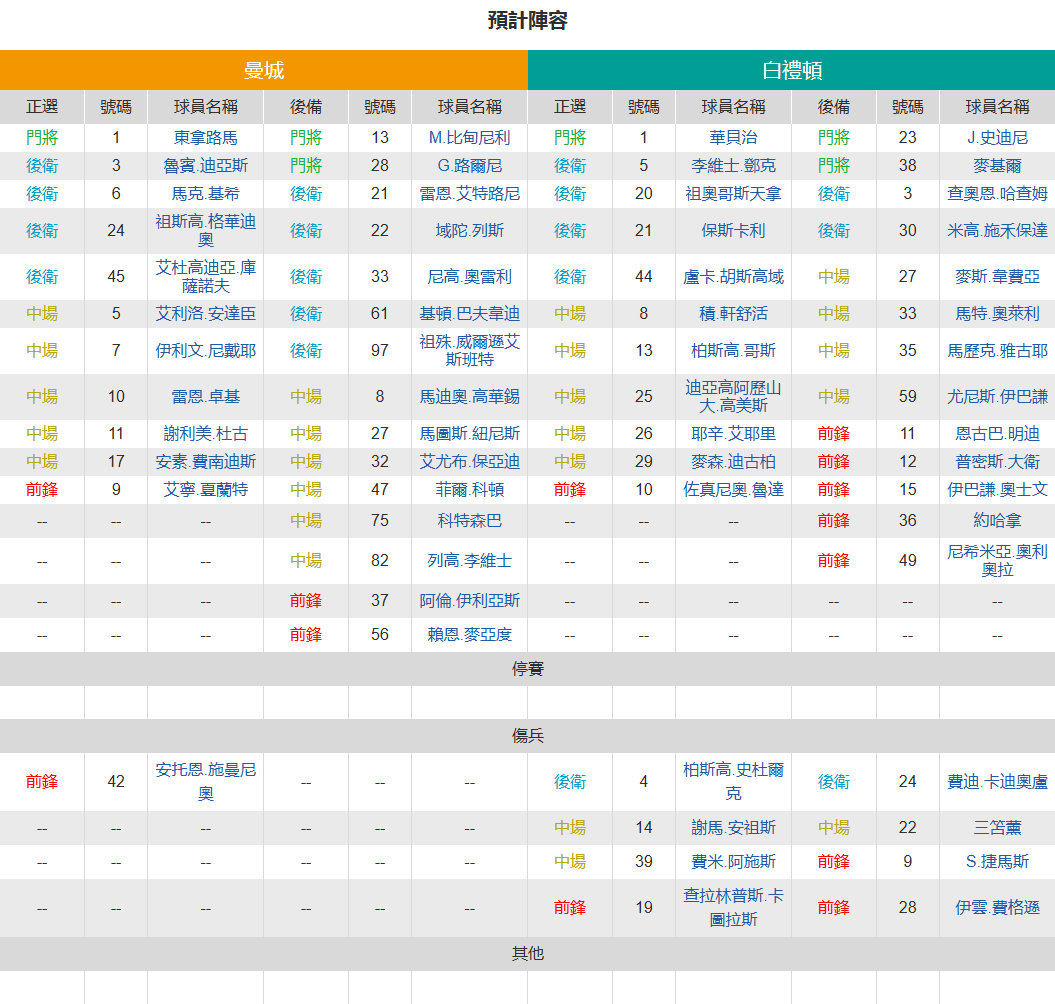Click injured player 安托恩.施曼尼奧
Viewport: 1055px width, 1004px height.
205,782
